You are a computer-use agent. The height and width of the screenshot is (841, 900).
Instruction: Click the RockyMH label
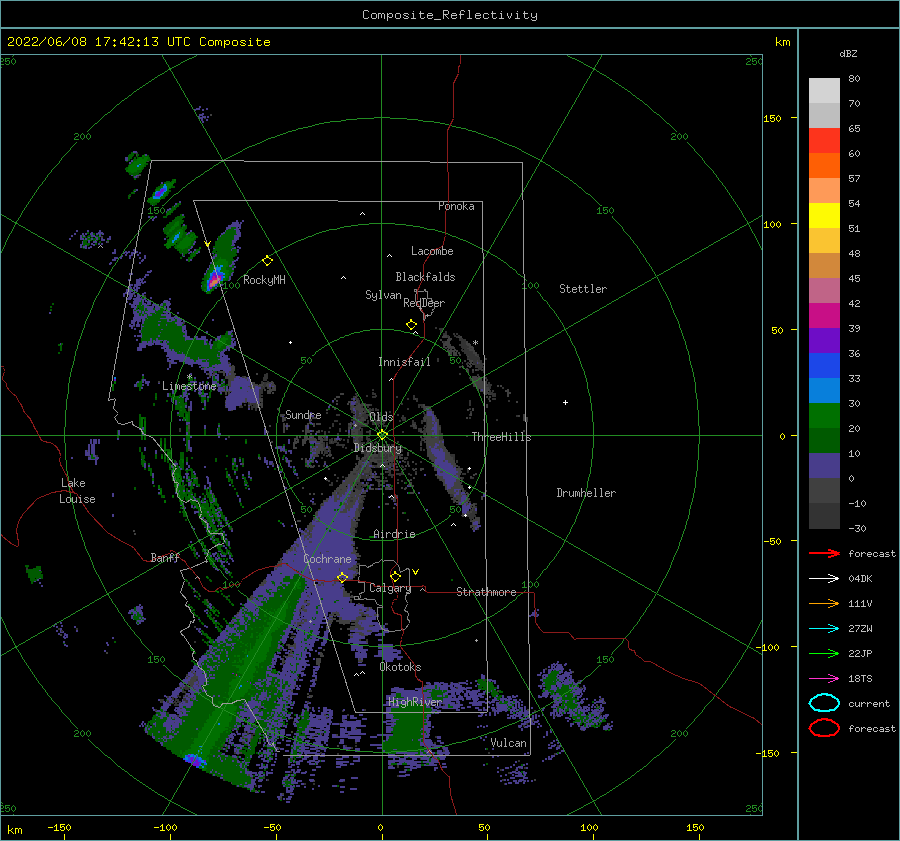(264, 280)
